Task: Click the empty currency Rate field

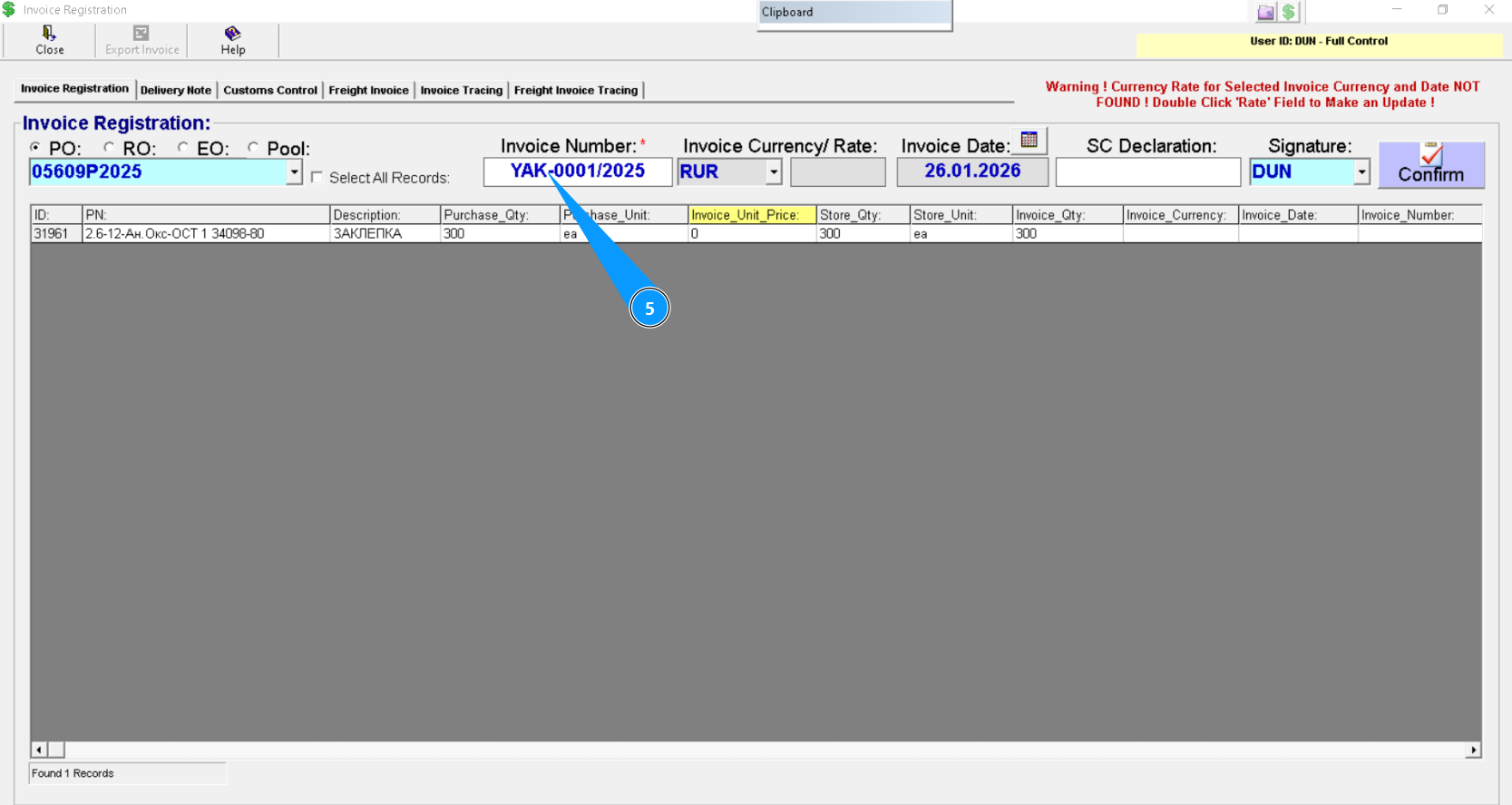Action: pos(838,172)
